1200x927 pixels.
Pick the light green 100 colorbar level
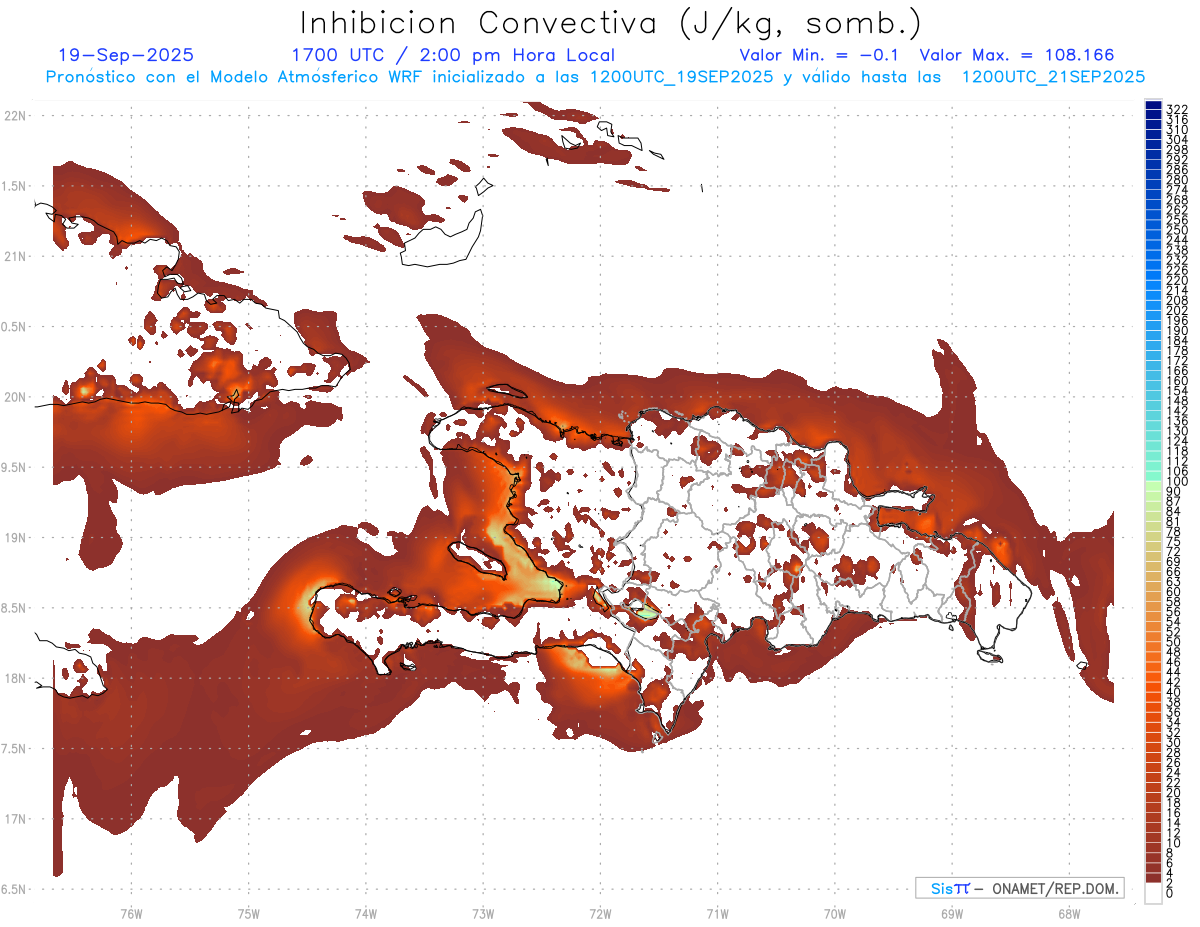(x=1153, y=484)
